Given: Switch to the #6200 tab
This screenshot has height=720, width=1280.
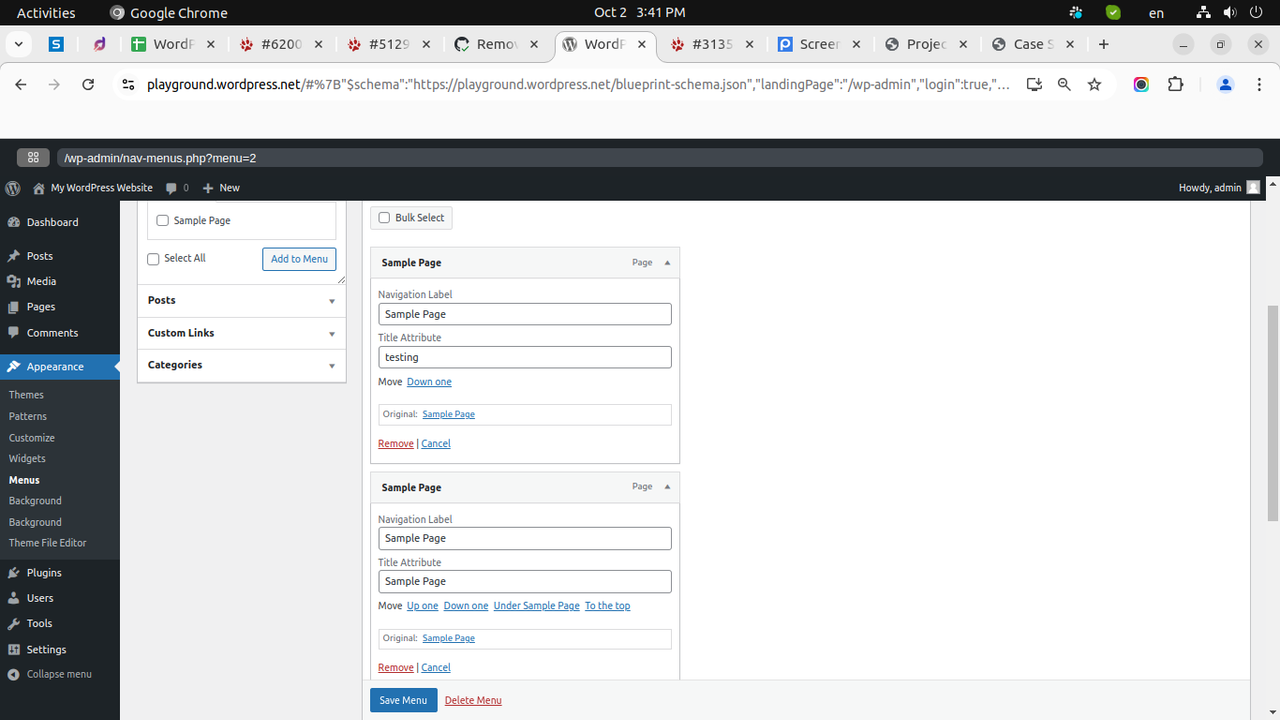Looking at the screenshot, I should point(281,44).
